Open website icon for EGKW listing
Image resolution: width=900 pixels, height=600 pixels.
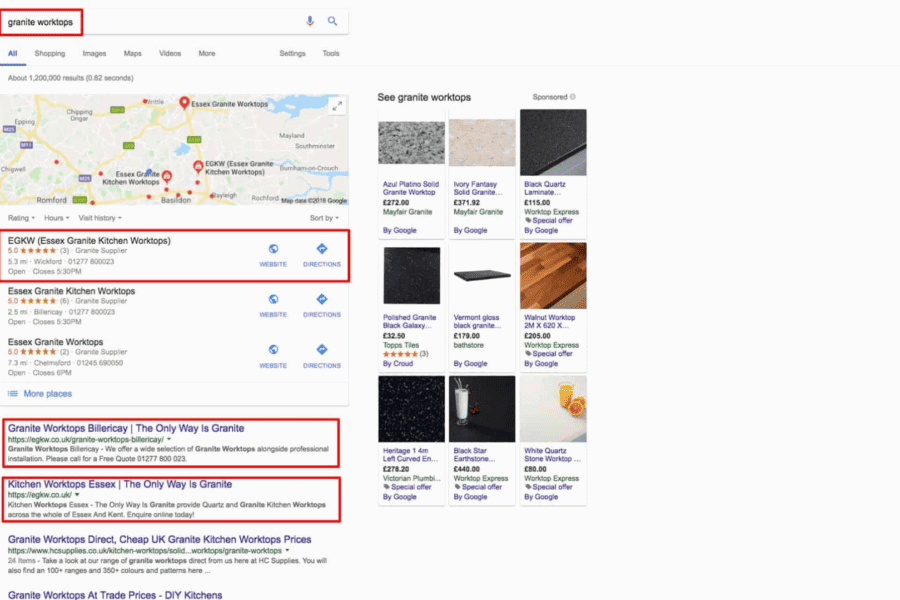pyautogui.click(x=273, y=249)
